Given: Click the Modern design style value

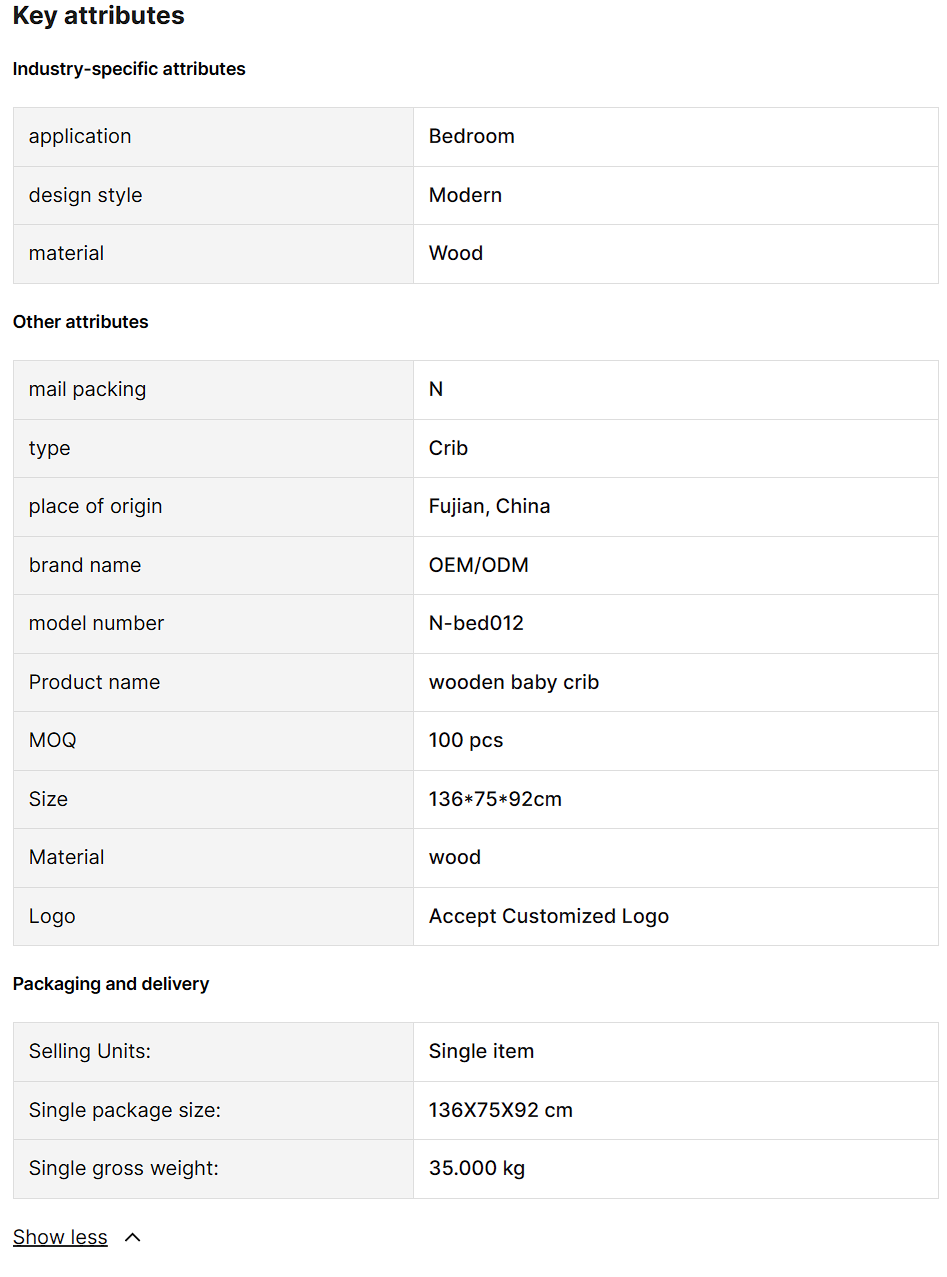Looking at the screenshot, I should [x=465, y=195].
